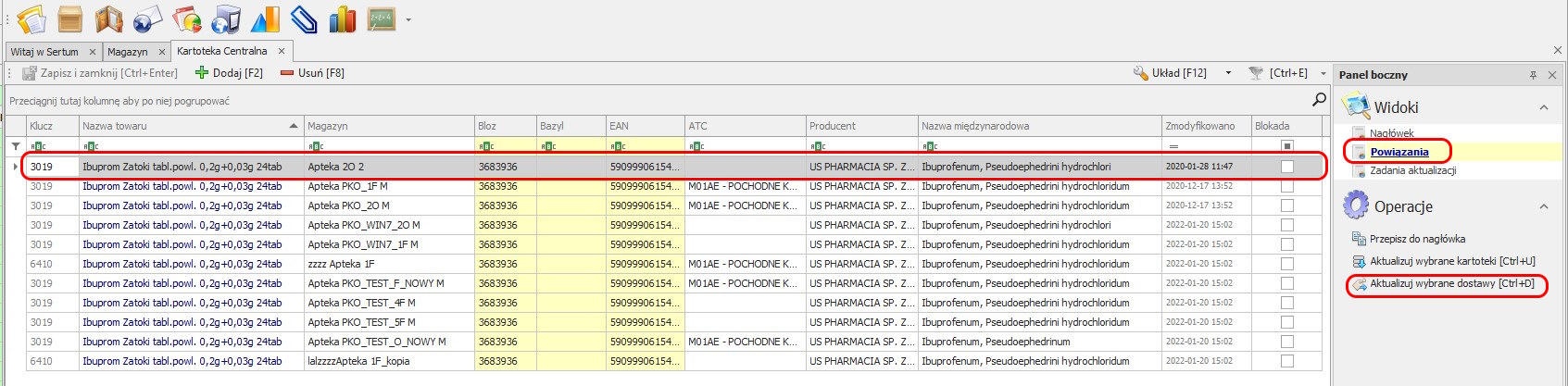Image resolution: width=1568 pixels, height=386 pixels.
Task: Open the blue paperclip toolbar icon
Action: click(x=303, y=19)
